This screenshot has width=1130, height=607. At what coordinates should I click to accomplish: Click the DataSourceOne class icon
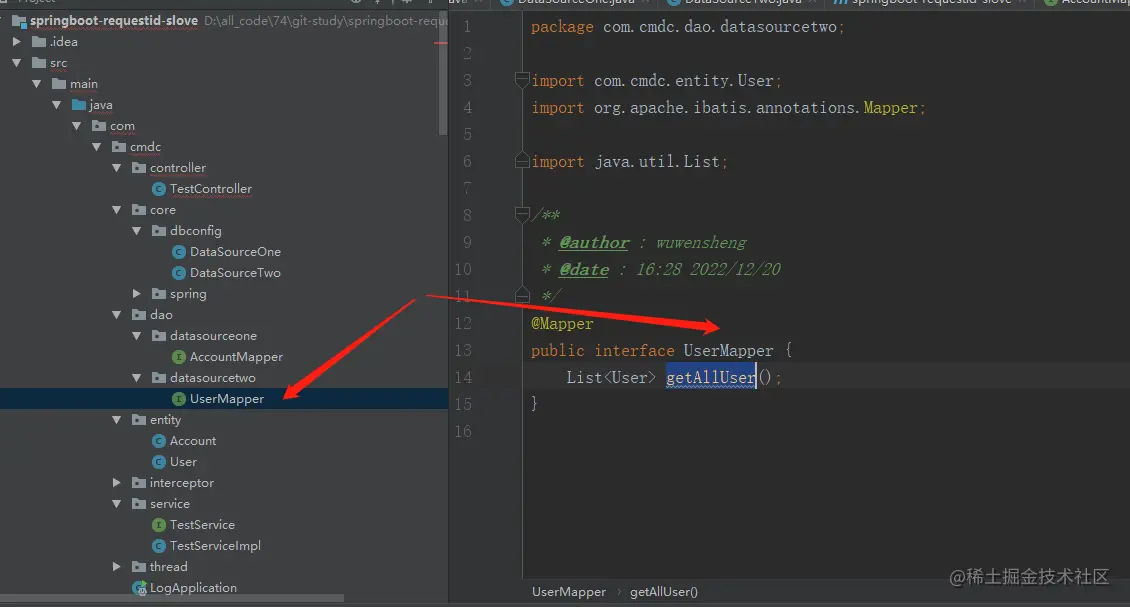click(179, 252)
